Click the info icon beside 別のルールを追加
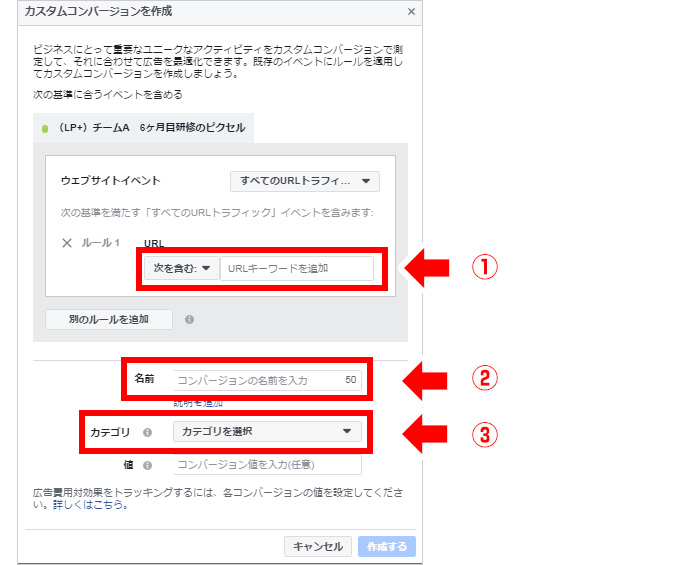Image resolution: width=700 pixels, height=565 pixels. (x=189, y=320)
